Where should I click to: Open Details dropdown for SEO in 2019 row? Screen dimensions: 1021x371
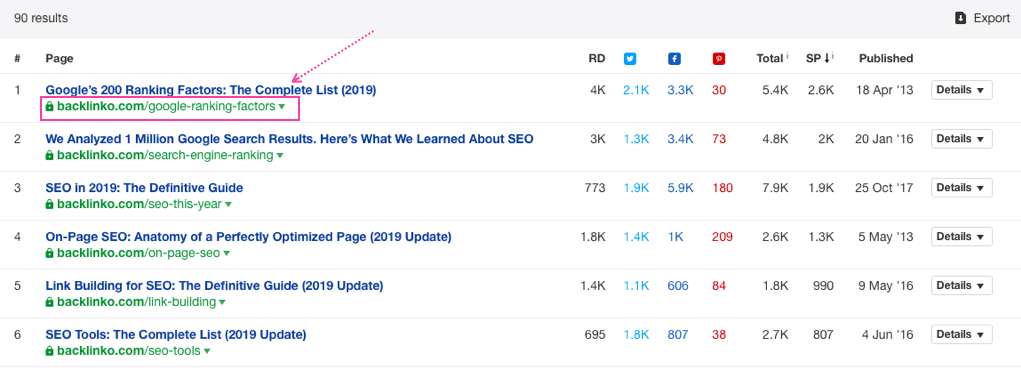pos(961,187)
